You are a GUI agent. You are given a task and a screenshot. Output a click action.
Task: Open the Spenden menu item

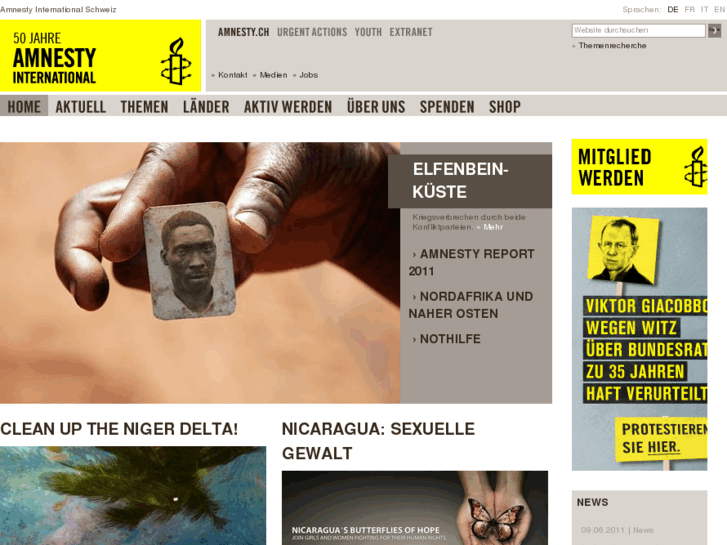coord(447,107)
